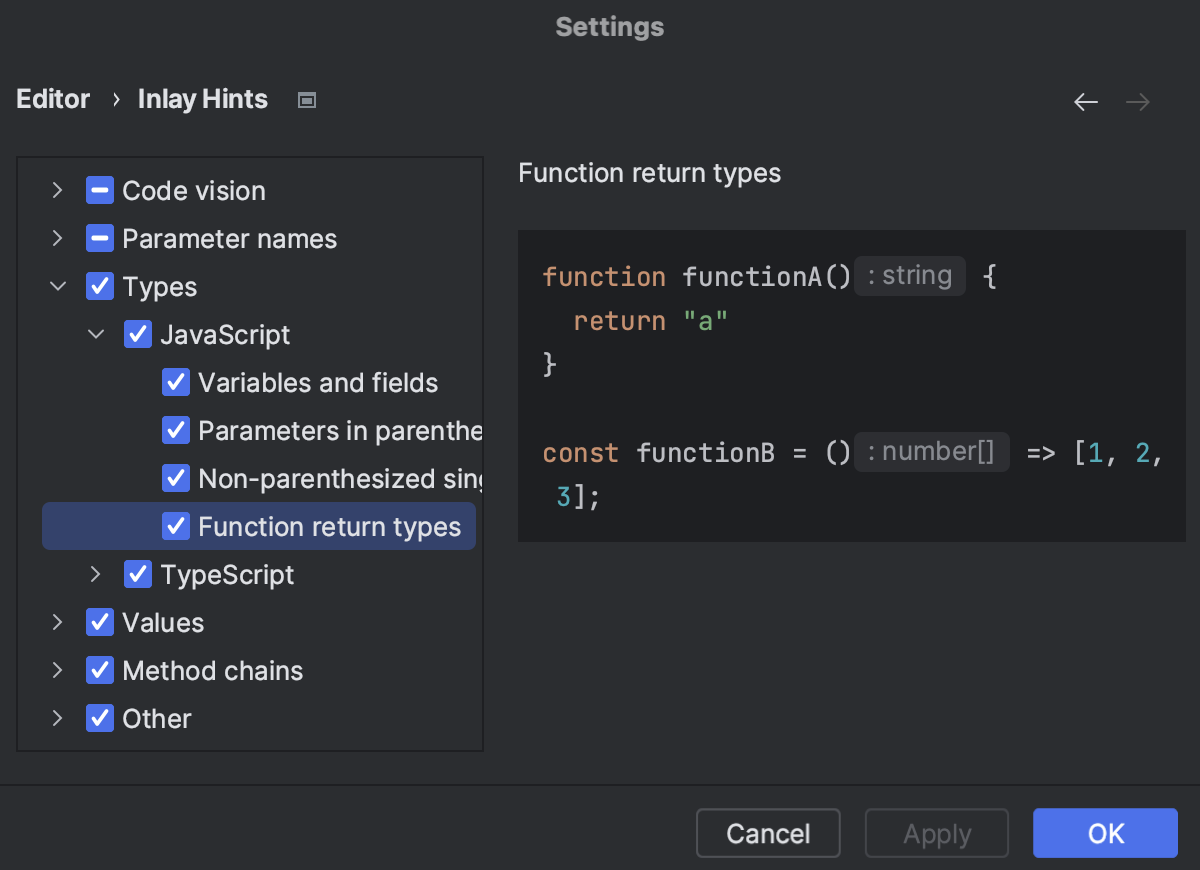The image size is (1200, 870).
Task: Open the Editor settings breadcrumb
Action: coord(52,99)
